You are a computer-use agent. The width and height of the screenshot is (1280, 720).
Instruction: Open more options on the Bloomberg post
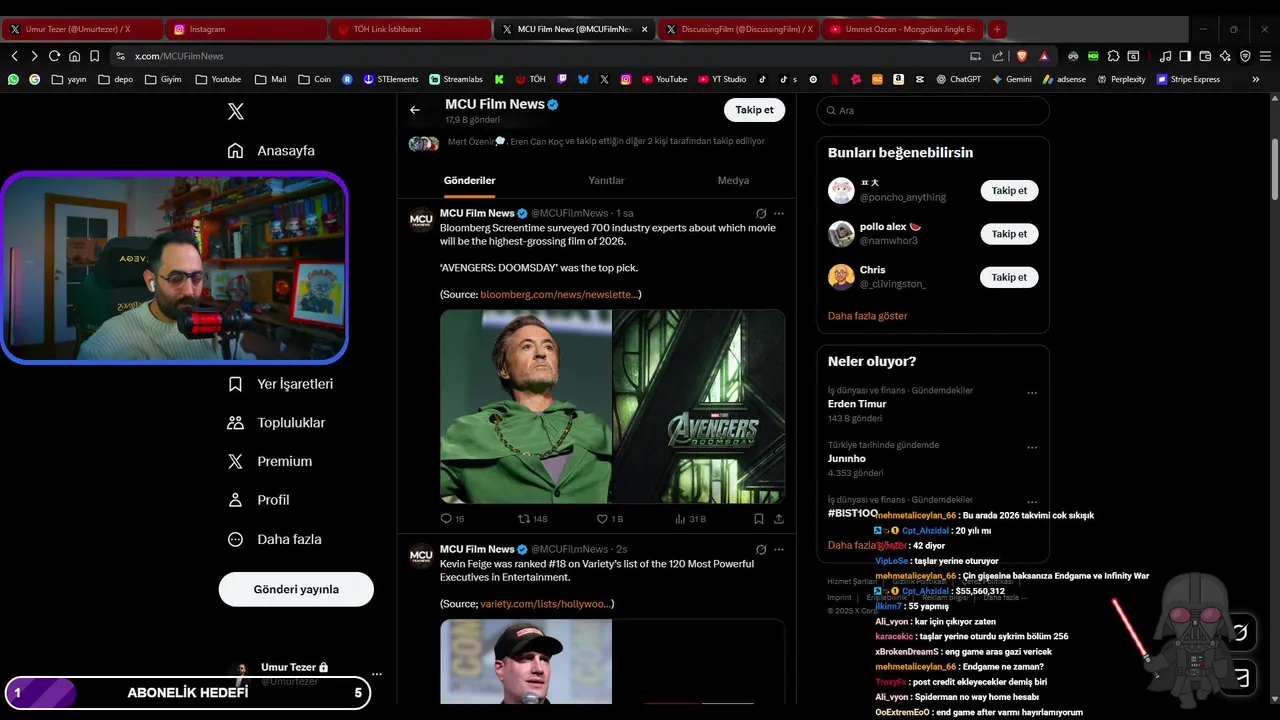(779, 213)
